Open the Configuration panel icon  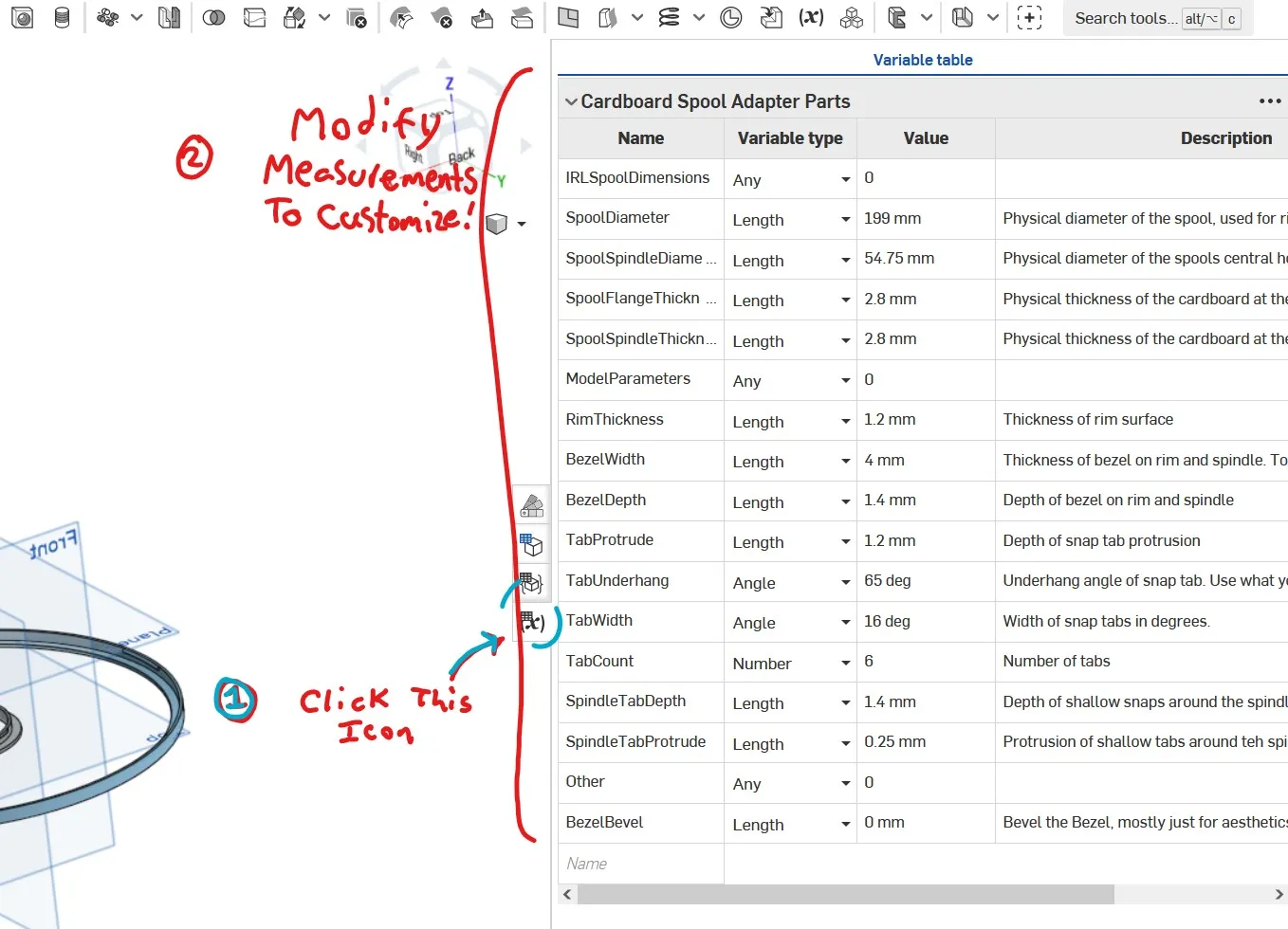pyautogui.click(x=532, y=545)
